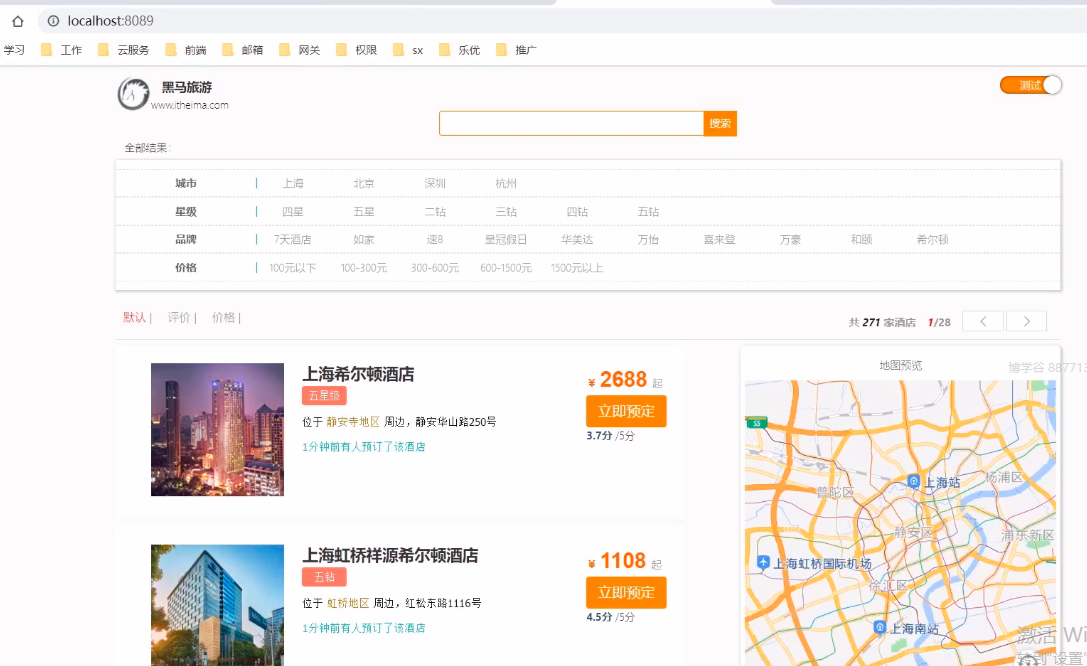Open the site information icon in address bar
Screen dimensions: 1087x666
[53, 21]
